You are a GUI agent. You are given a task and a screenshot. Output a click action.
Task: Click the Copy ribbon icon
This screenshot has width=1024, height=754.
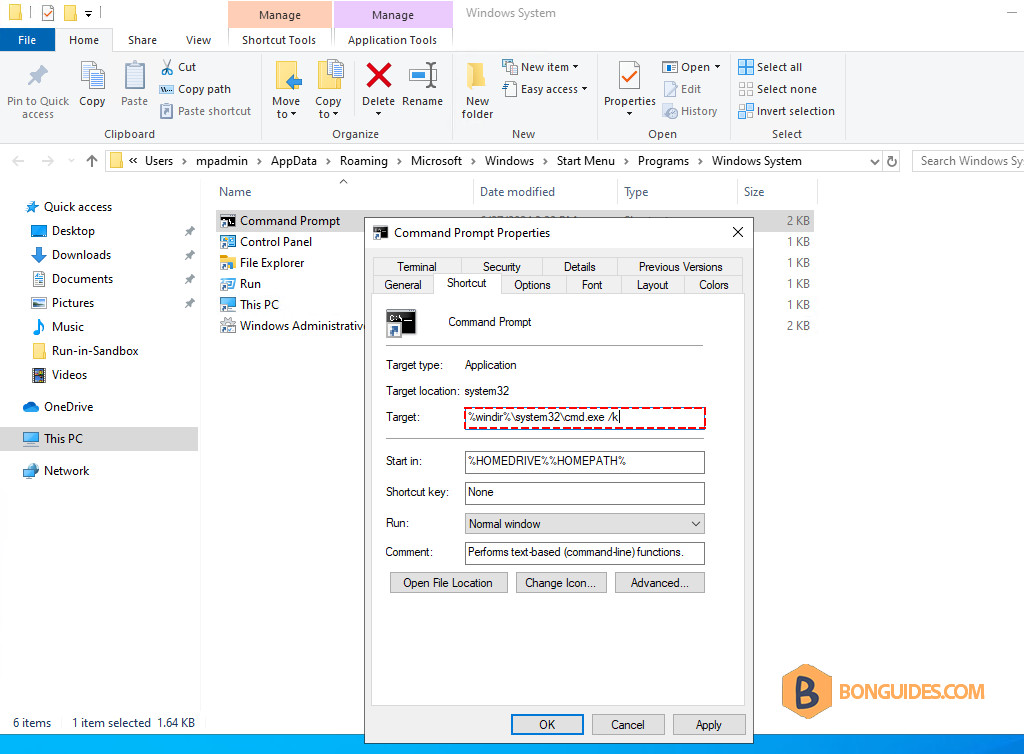tap(92, 76)
